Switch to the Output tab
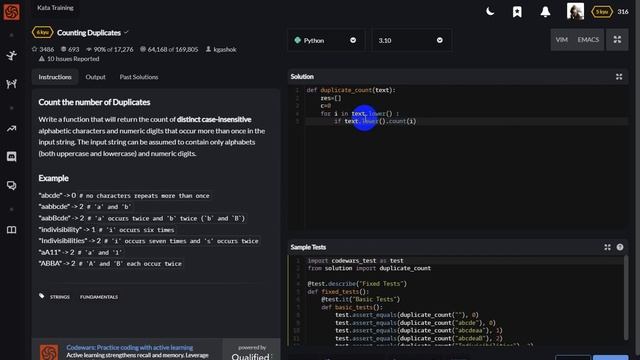Image resolution: width=640 pixels, height=360 pixels. pos(96,77)
